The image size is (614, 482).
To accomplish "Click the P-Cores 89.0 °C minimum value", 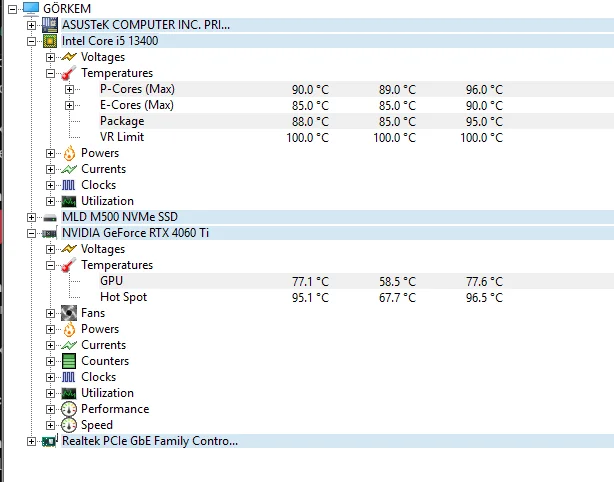I will point(397,90).
